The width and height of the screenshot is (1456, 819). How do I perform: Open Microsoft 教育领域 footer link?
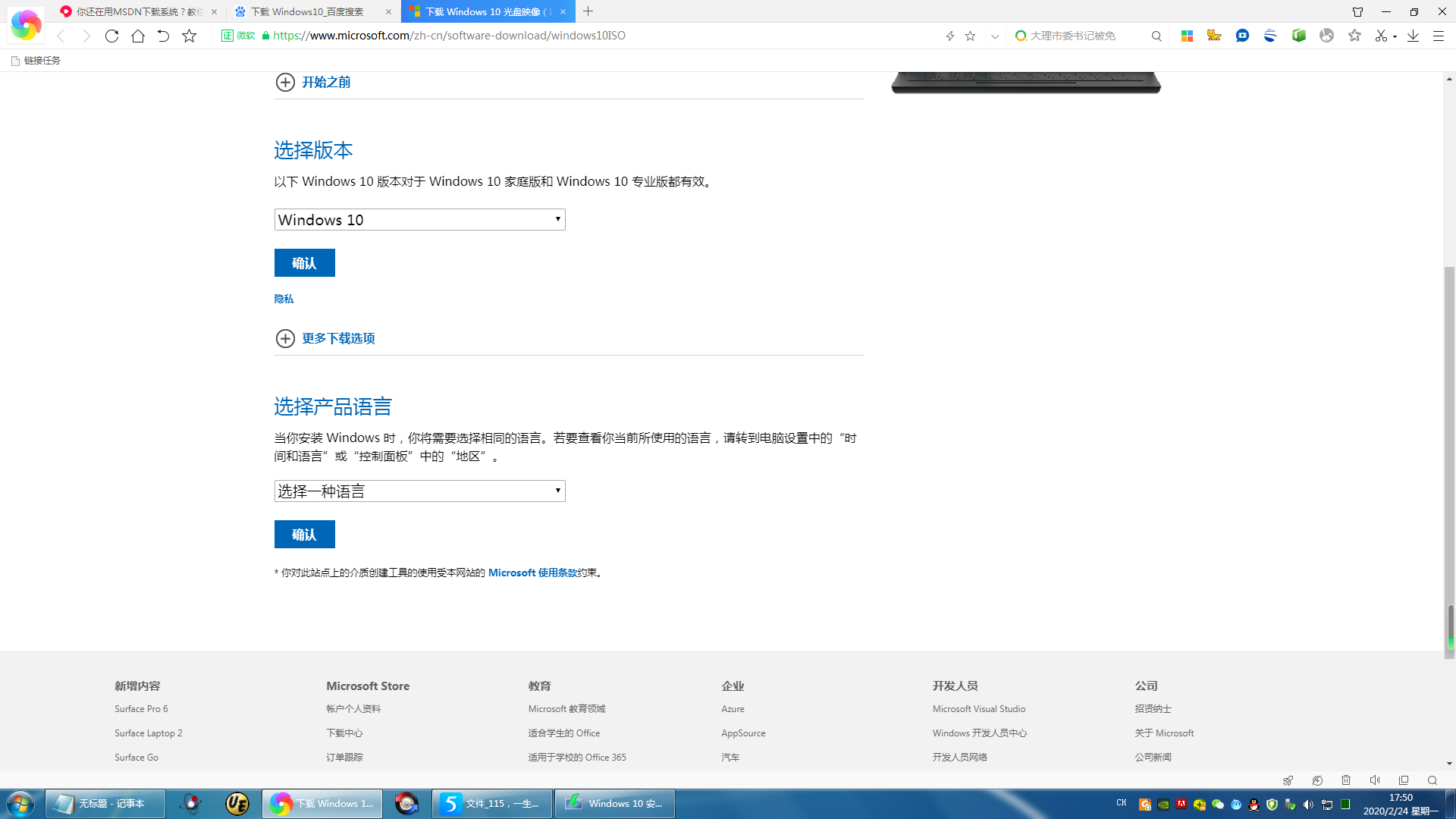pos(566,709)
